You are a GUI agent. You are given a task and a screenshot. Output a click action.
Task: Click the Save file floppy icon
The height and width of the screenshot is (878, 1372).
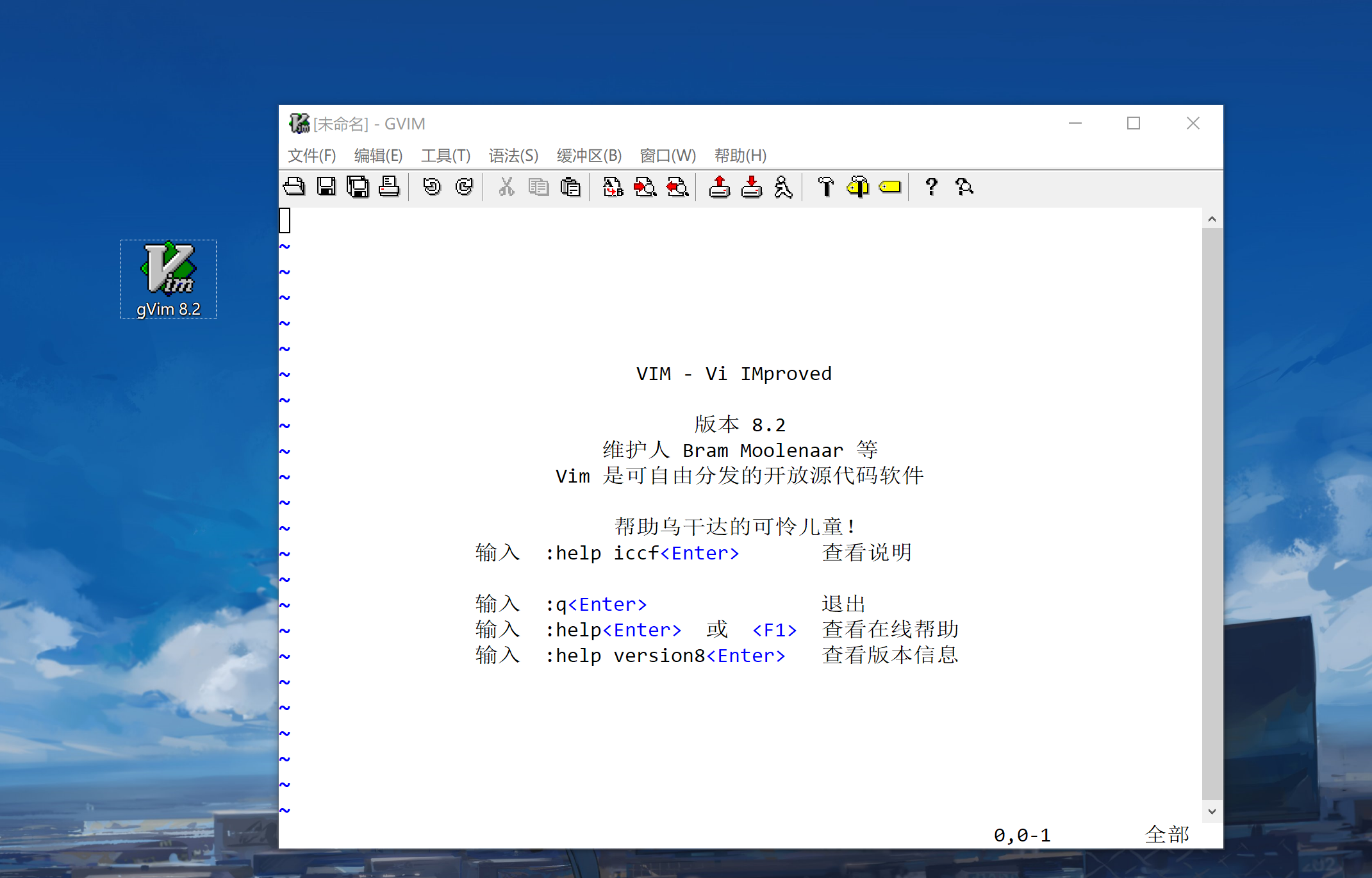(326, 186)
